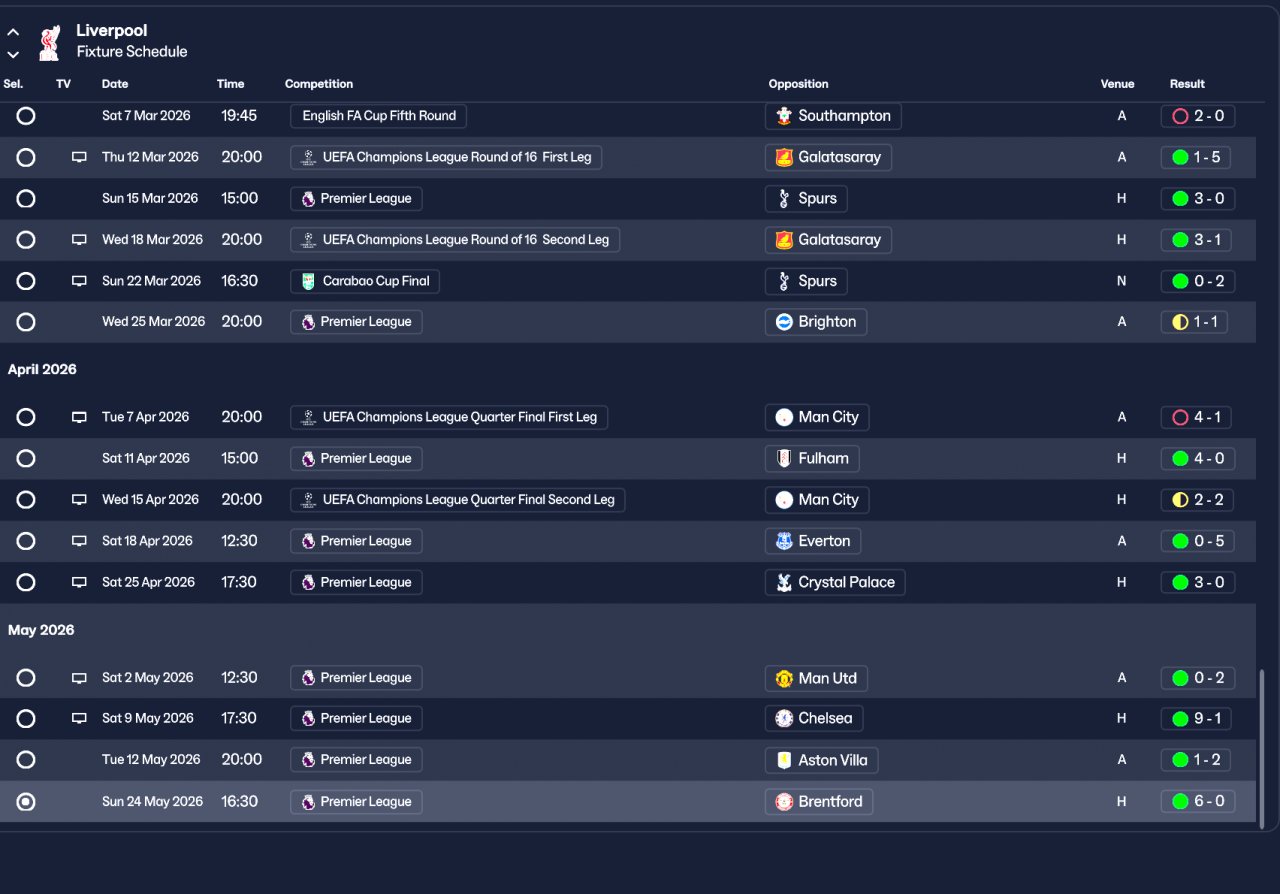Image resolution: width=1280 pixels, height=894 pixels.
Task: Click Galatasaray crest in the 18 Mar row
Action: pos(784,240)
